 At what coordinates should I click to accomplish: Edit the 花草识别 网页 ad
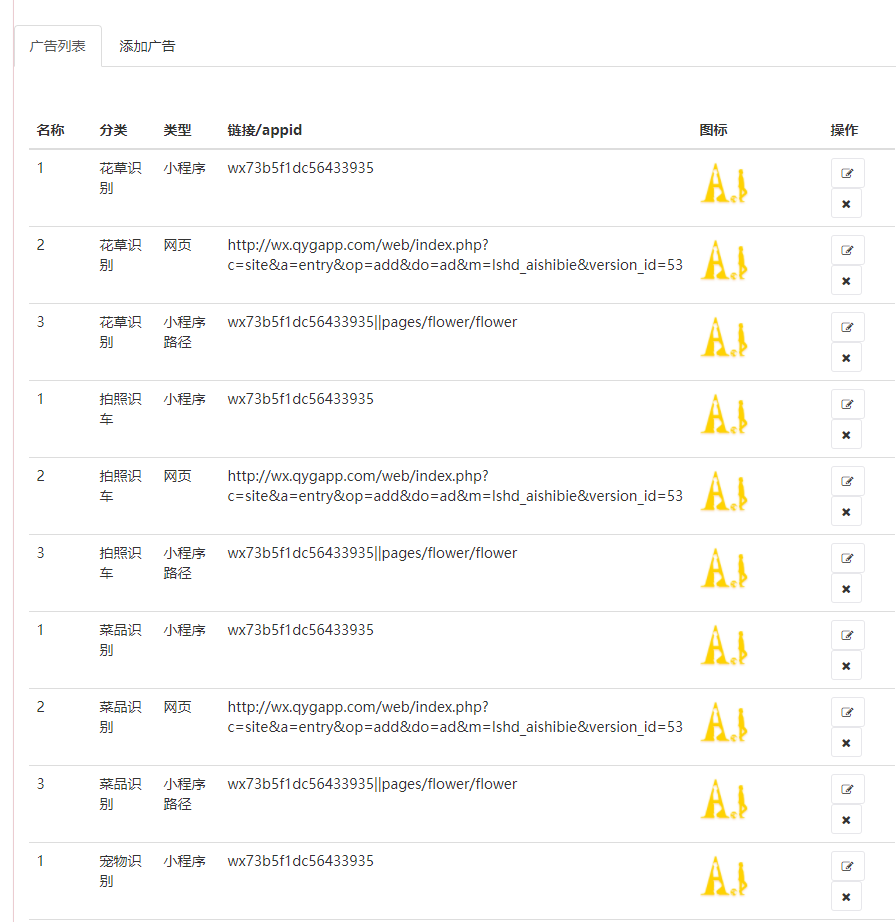[847, 250]
